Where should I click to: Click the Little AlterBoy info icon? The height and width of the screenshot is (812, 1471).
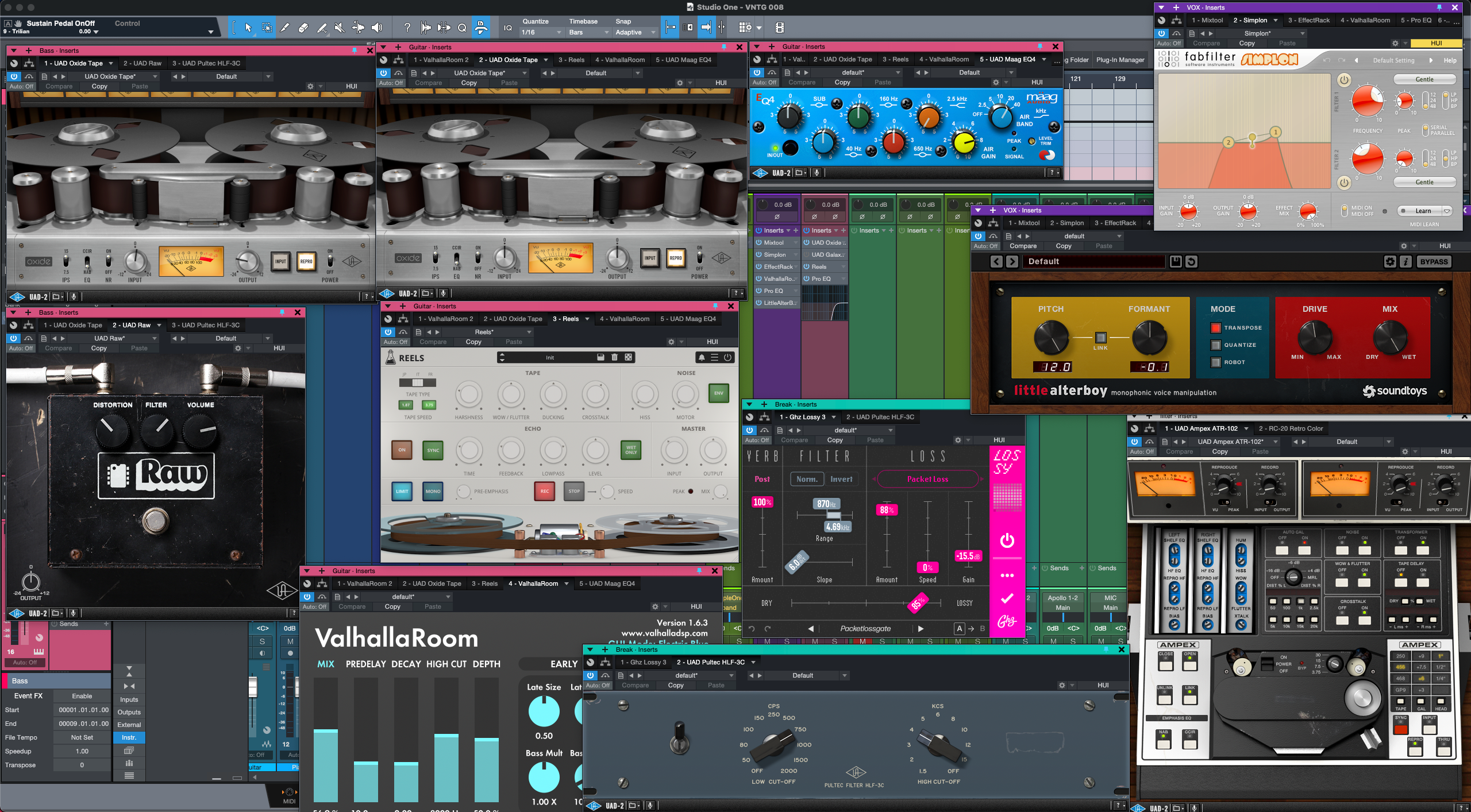(x=1405, y=262)
